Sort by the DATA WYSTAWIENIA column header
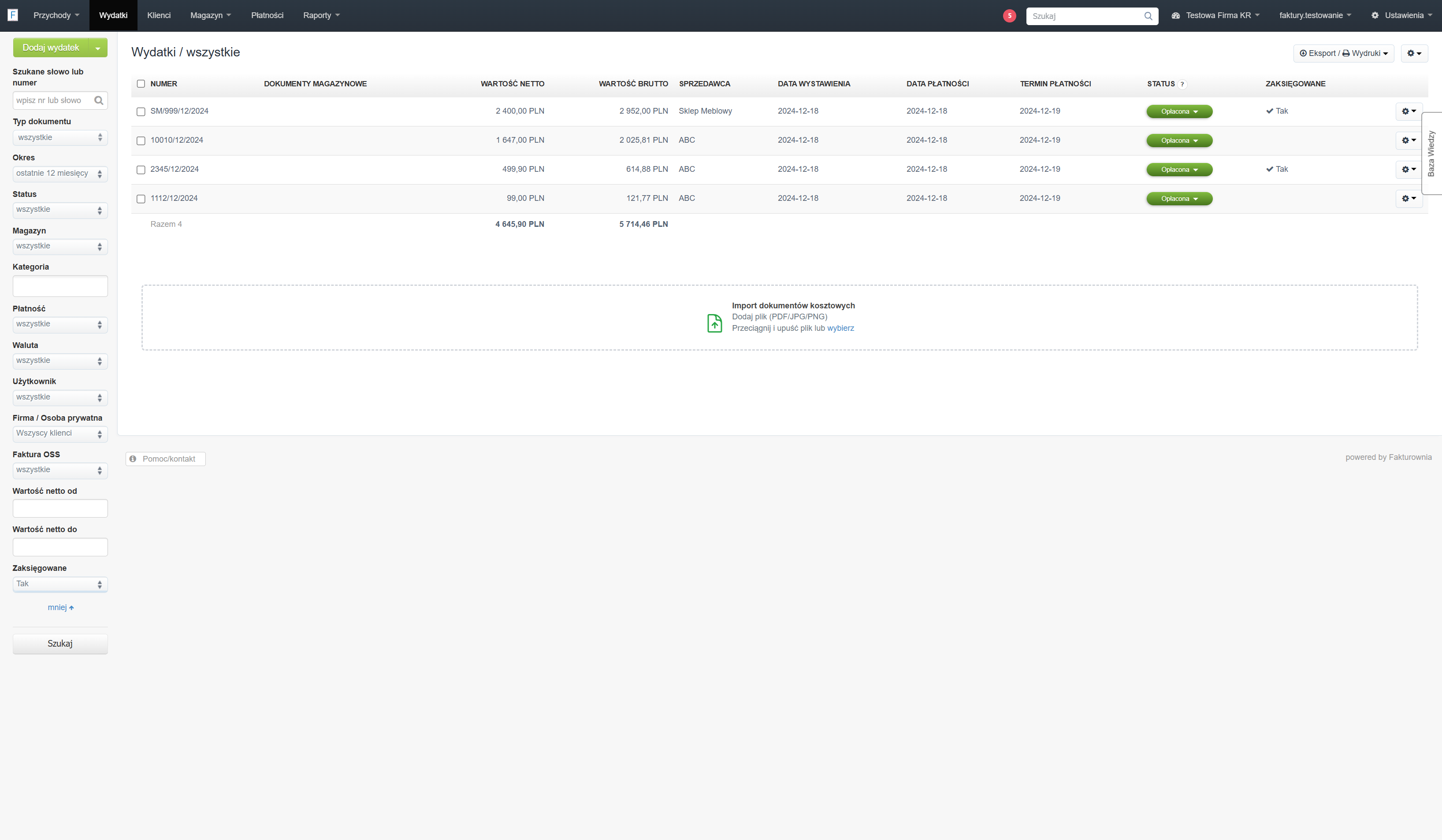Image resolution: width=1442 pixels, height=840 pixels. (x=814, y=84)
